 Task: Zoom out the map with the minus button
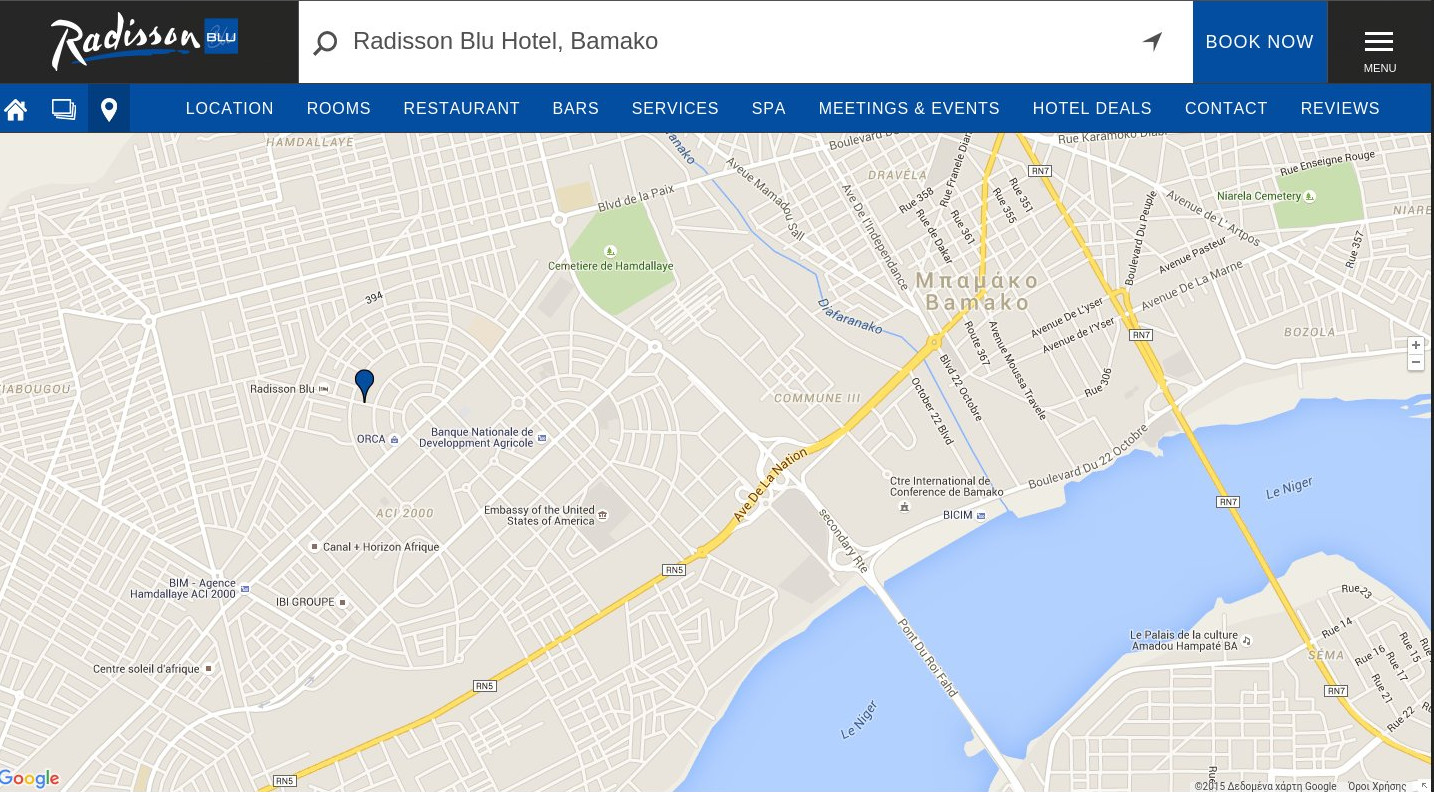(x=1415, y=363)
